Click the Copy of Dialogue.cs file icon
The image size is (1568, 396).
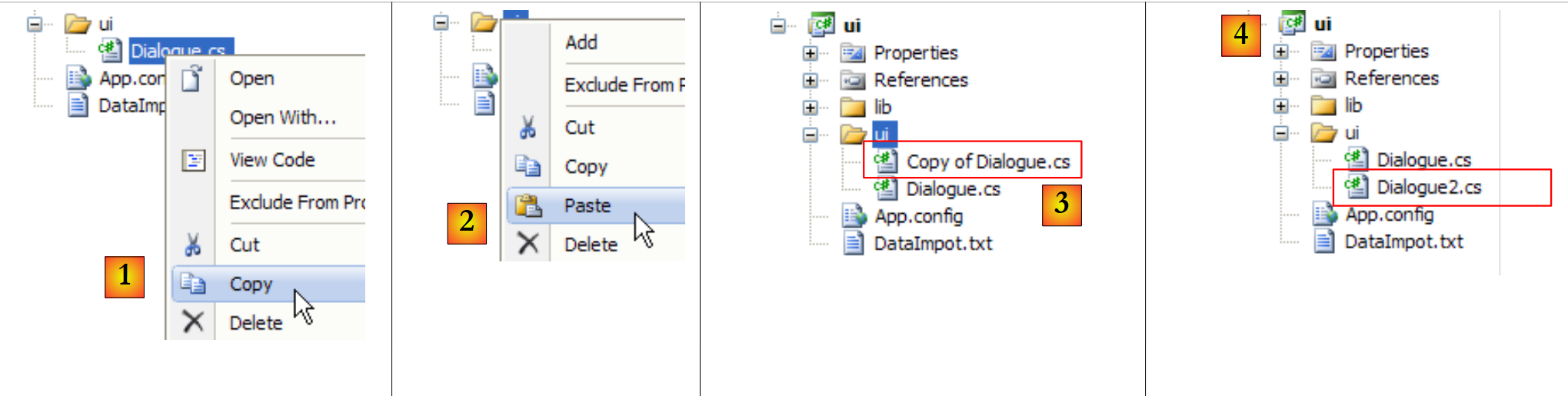pos(885,161)
